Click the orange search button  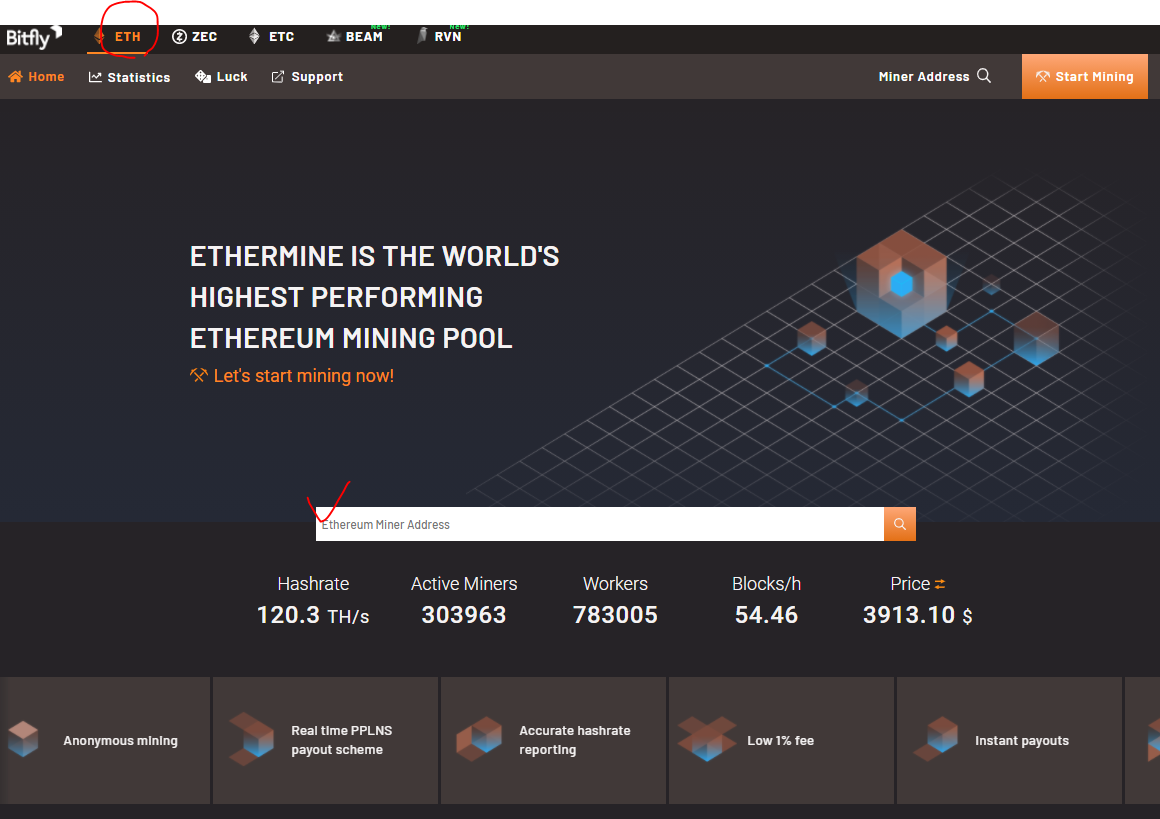click(900, 524)
